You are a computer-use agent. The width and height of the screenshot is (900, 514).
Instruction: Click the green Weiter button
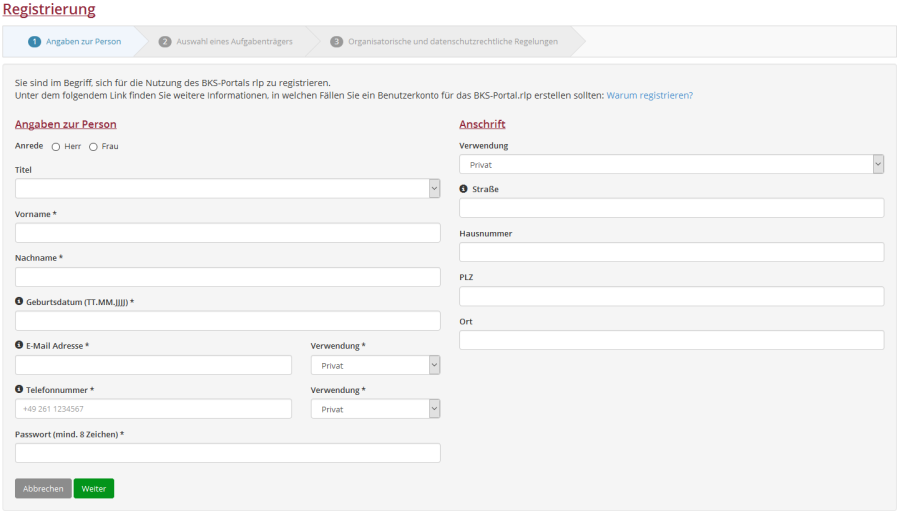[x=94, y=489]
